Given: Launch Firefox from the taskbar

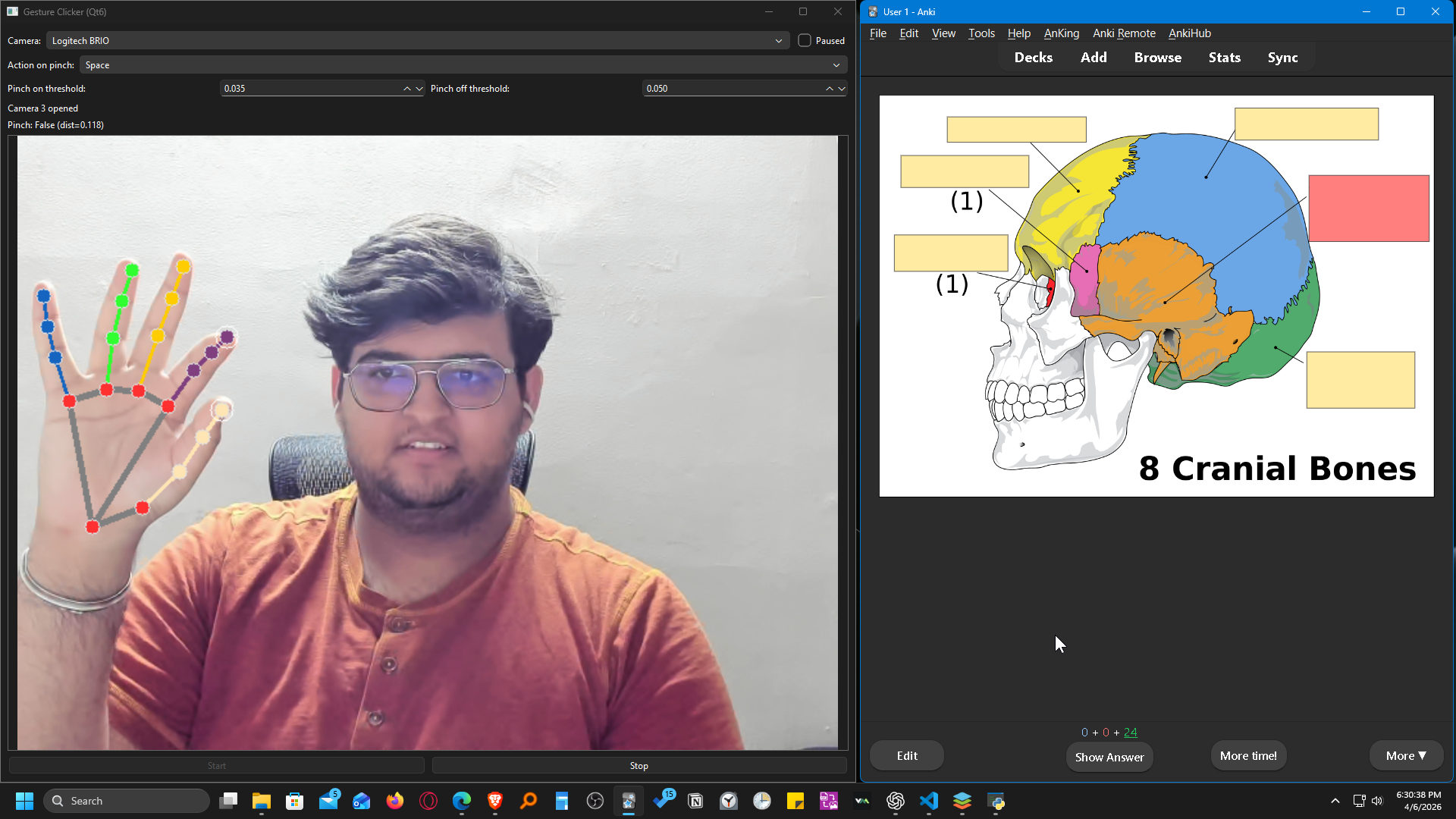Looking at the screenshot, I should coord(395,800).
